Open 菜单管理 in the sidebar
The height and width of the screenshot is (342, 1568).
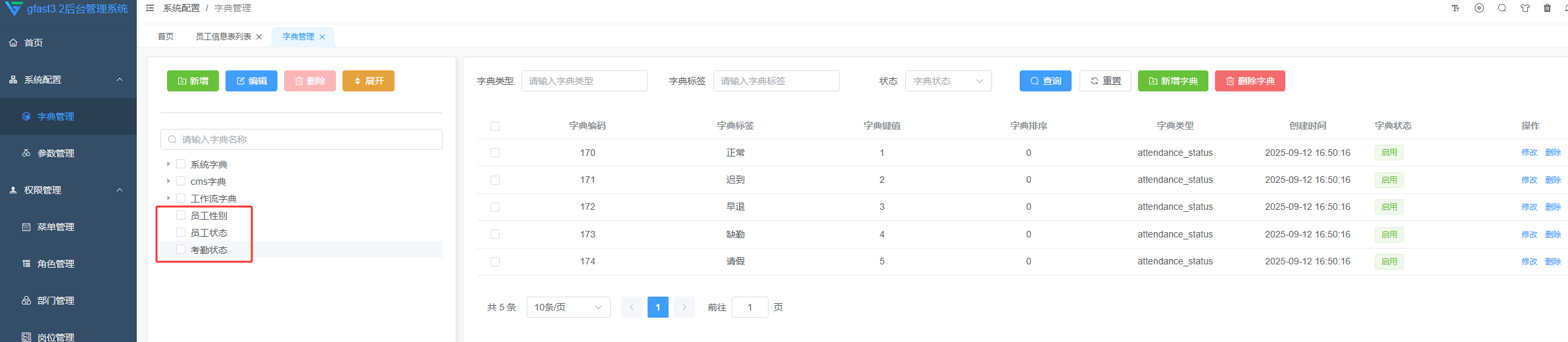(x=68, y=227)
